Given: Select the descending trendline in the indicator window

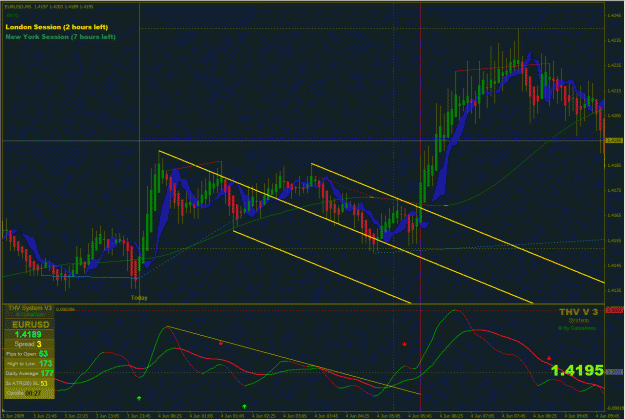Looking at the screenshot, I should coord(294,360).
